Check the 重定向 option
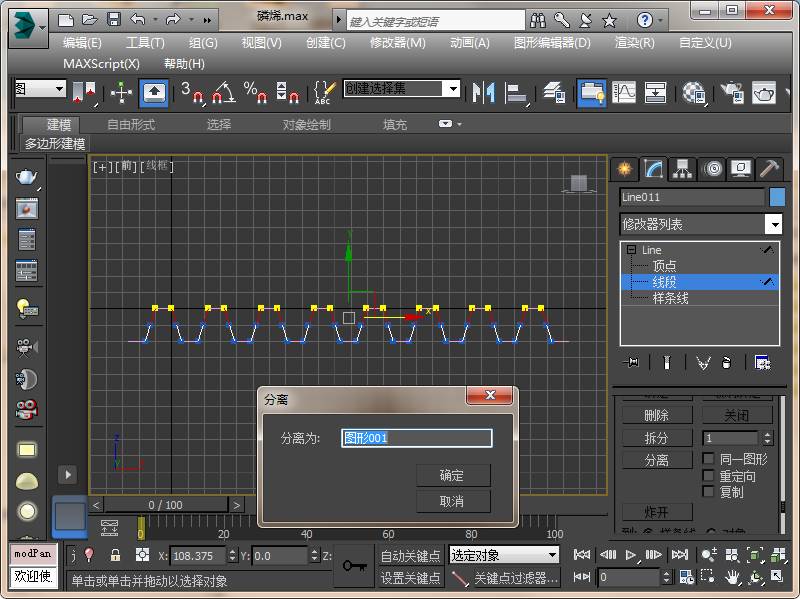 (x=708, y=476)
